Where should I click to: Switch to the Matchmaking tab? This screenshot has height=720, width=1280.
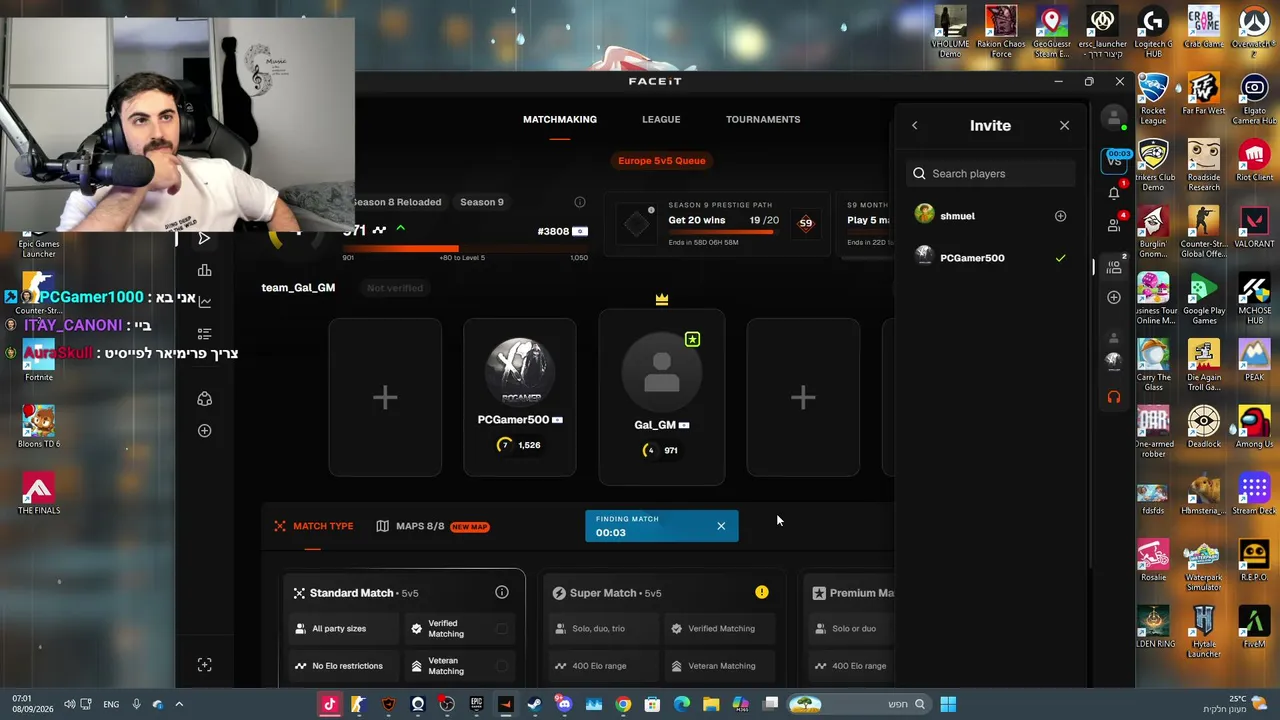pos(560,119)
